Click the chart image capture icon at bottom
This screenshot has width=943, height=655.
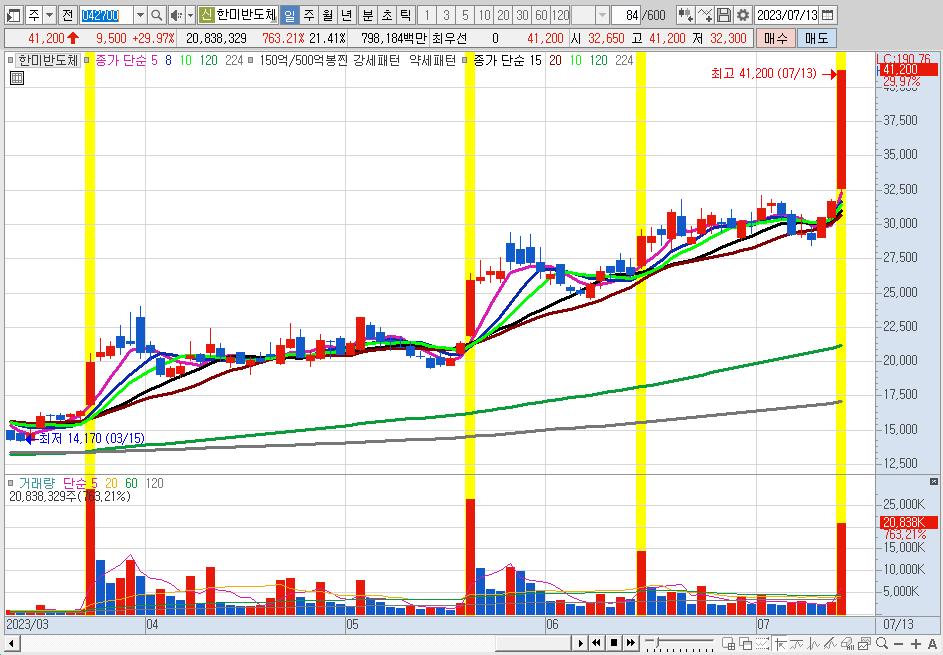(865, 643)
